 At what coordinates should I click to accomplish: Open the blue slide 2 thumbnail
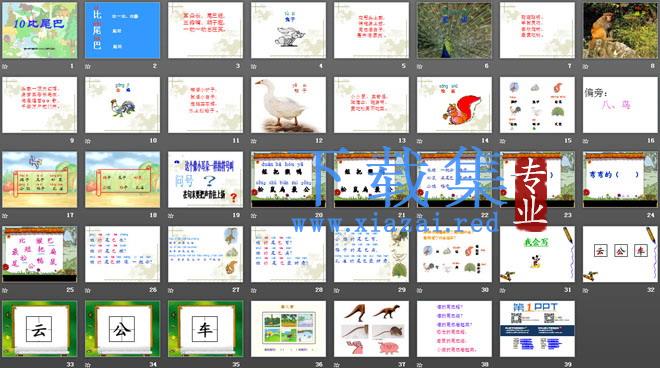(x=122, y=30)
